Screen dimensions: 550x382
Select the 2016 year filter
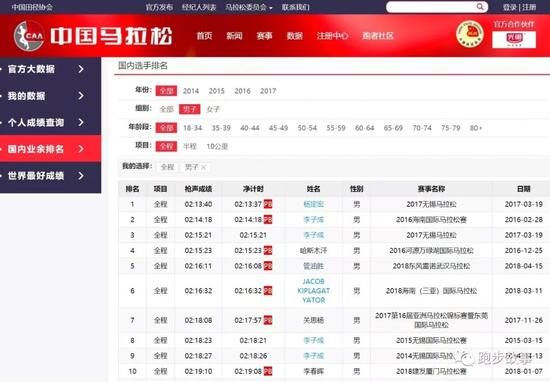tap(242, 91)
